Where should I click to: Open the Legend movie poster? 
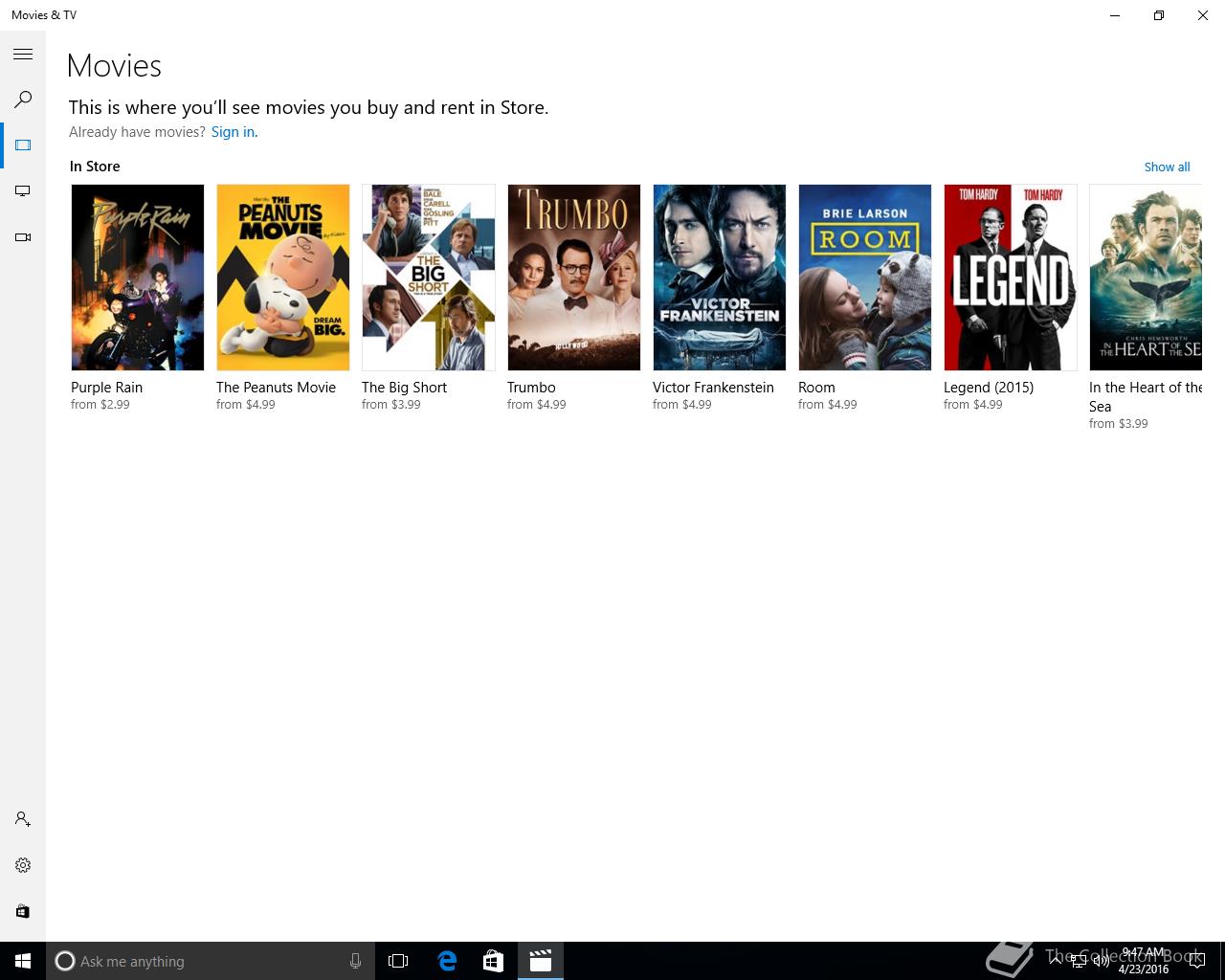1011,278
